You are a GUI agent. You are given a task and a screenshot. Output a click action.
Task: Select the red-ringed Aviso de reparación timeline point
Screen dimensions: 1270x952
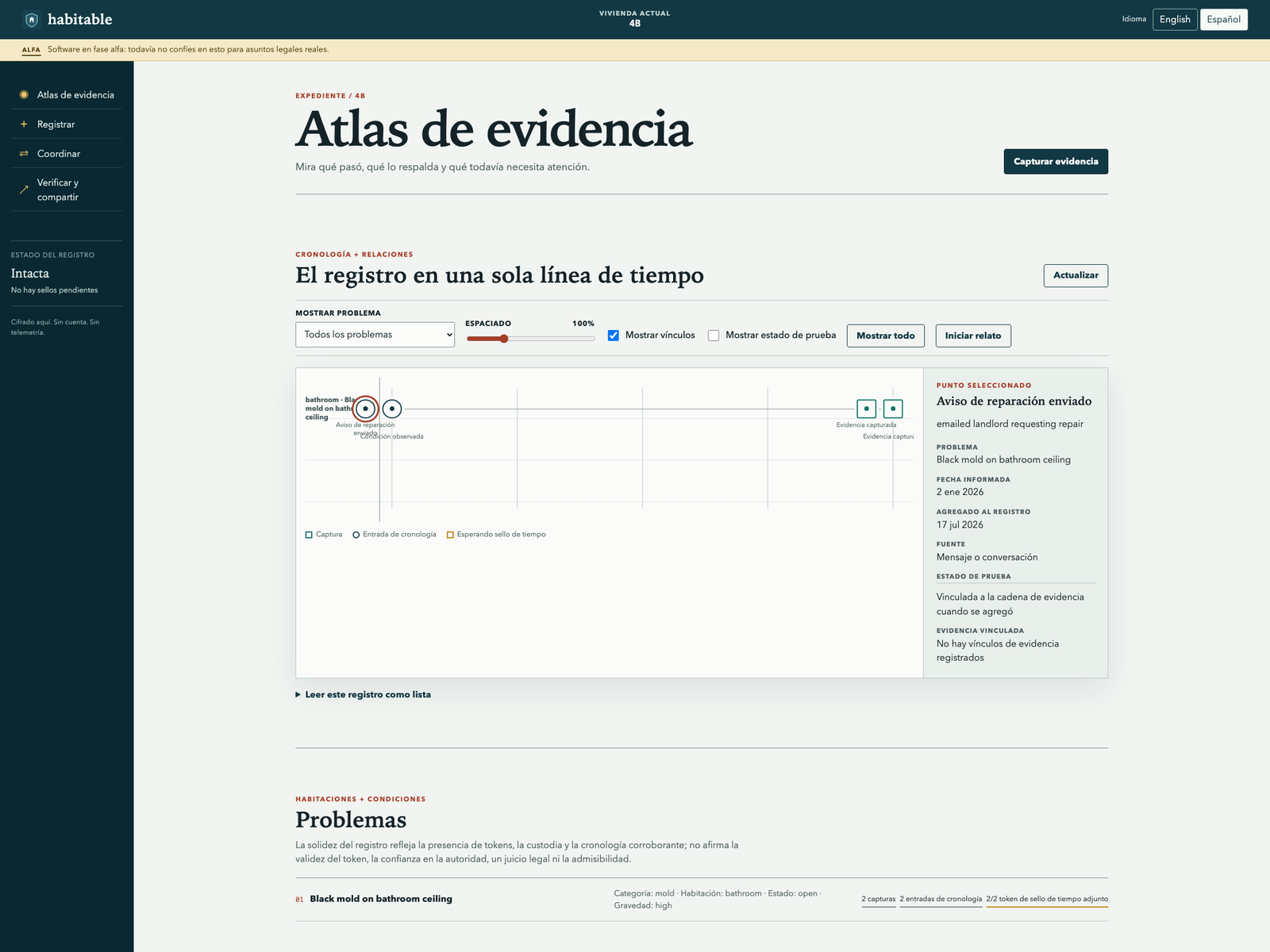[365, 409]
